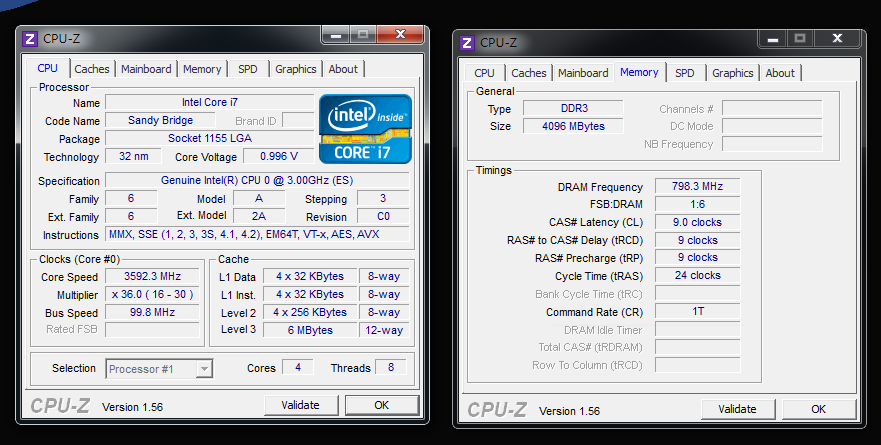
Task: Click the Core Speed value '3592.3 MHz'
Action: pyautogui.click(x=152, y=276)
